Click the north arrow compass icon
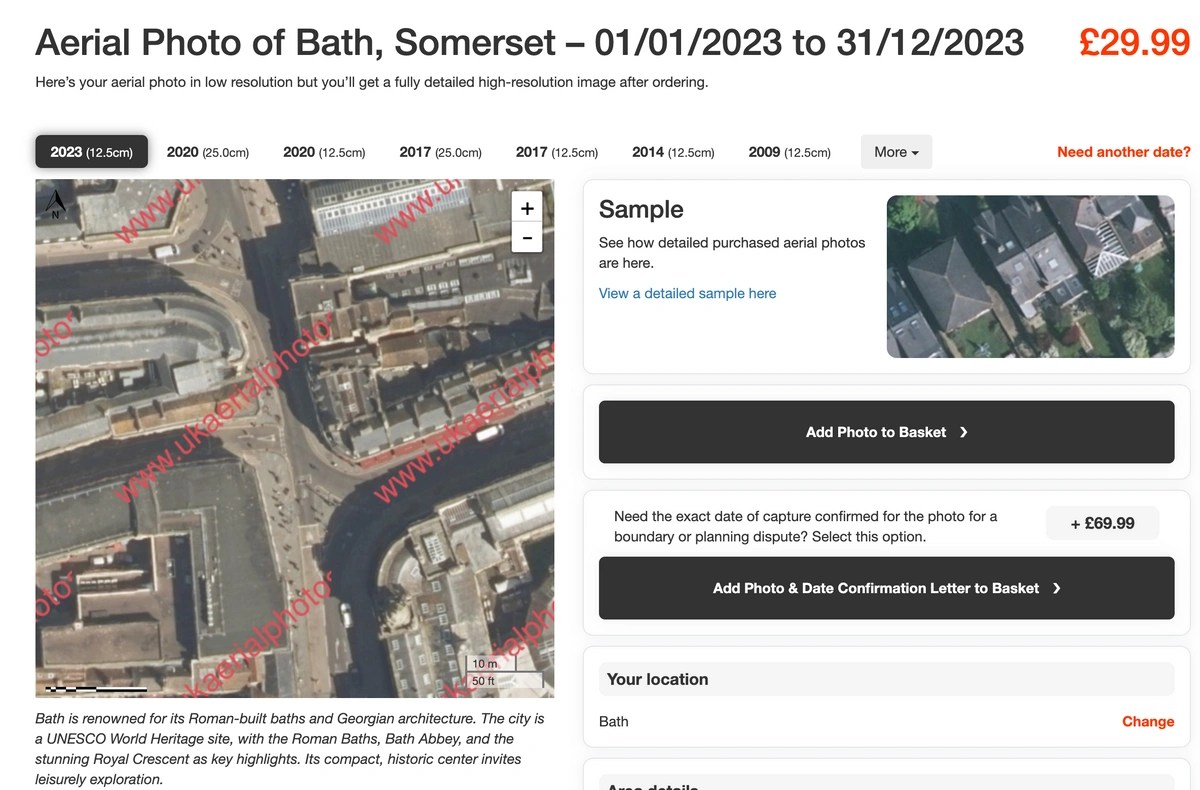 pyautogui.click(x=56, y=204)
